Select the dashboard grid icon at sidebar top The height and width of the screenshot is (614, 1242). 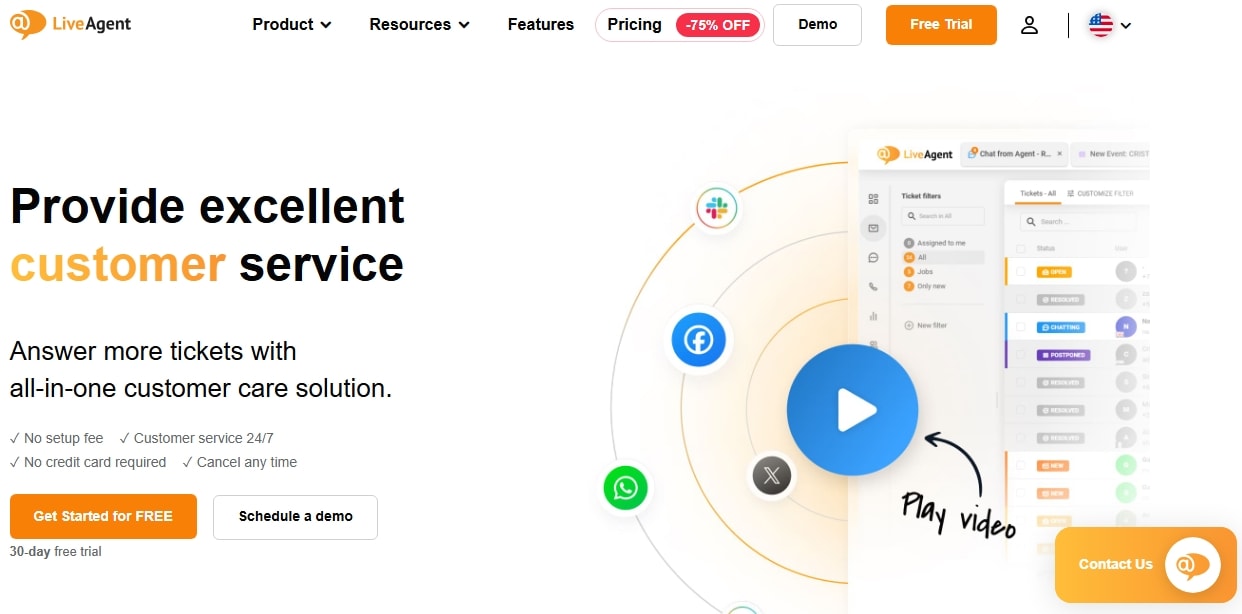874,198
